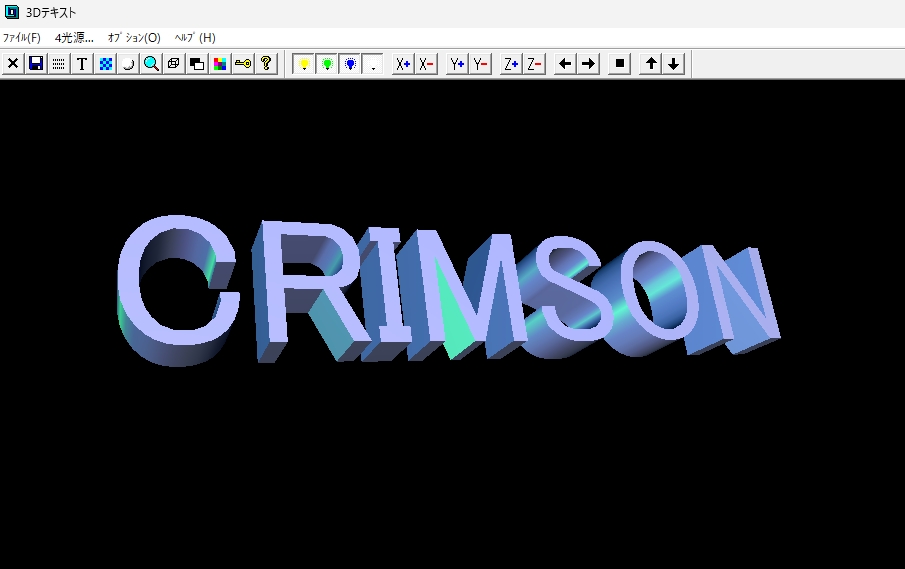Open the オプション(O) menu
The height and width of the screenshot is (569, 905).
[x=134, y=38]
